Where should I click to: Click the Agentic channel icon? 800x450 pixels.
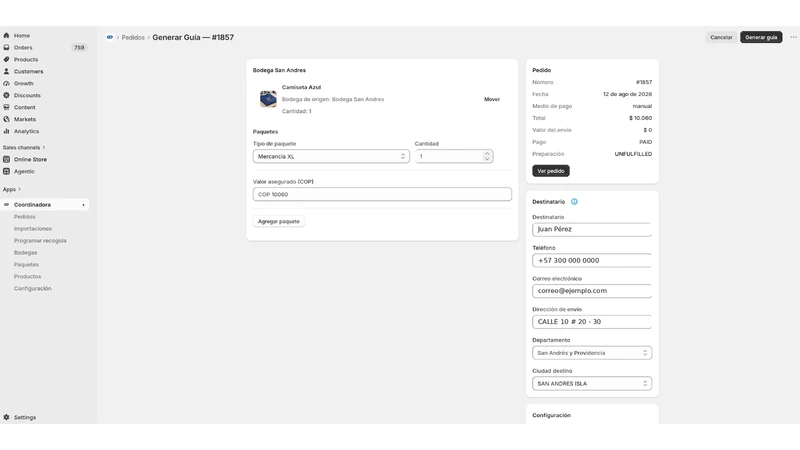coord(6,171)
